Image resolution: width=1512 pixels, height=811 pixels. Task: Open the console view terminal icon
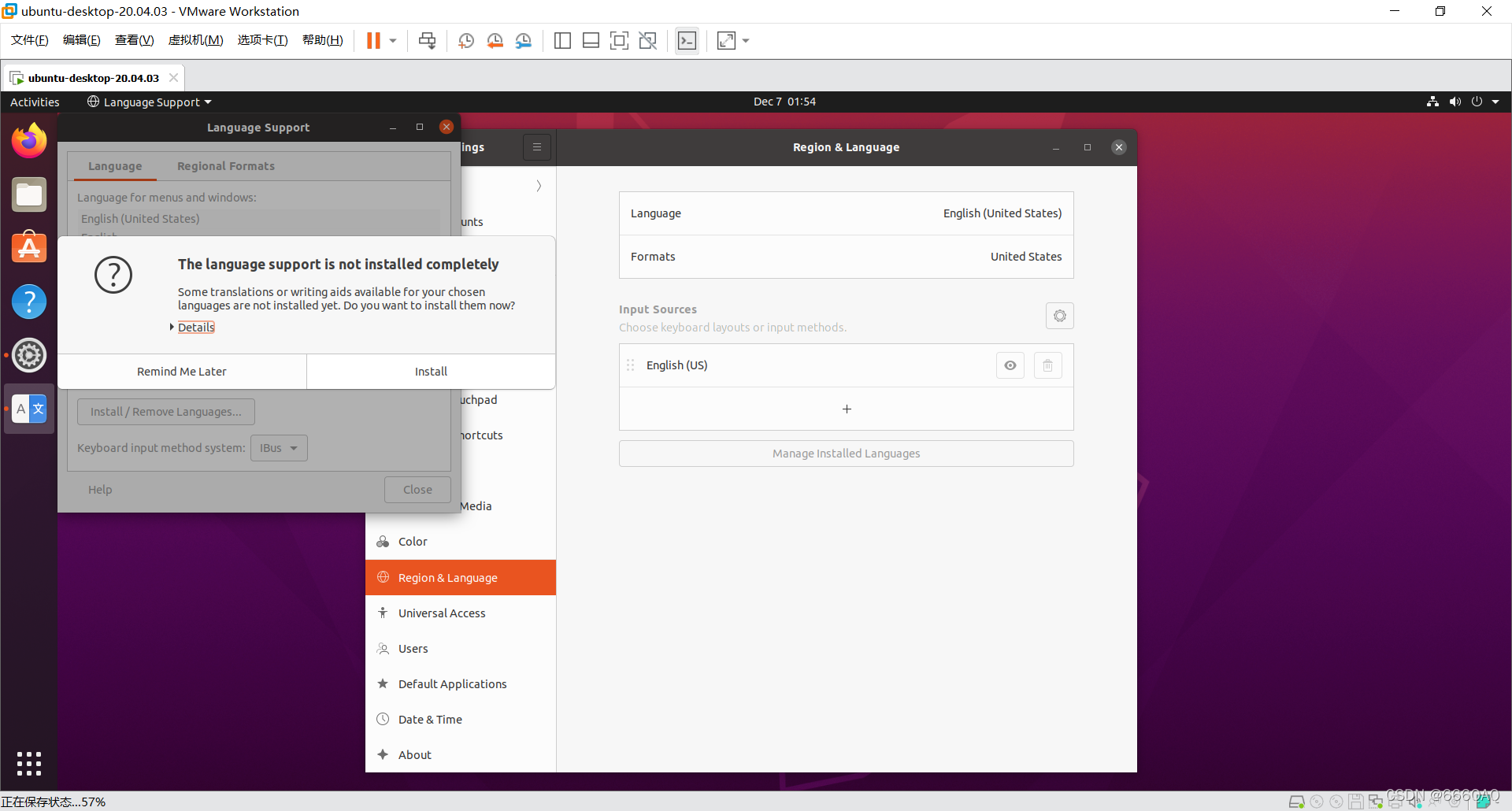coord(687,40)
